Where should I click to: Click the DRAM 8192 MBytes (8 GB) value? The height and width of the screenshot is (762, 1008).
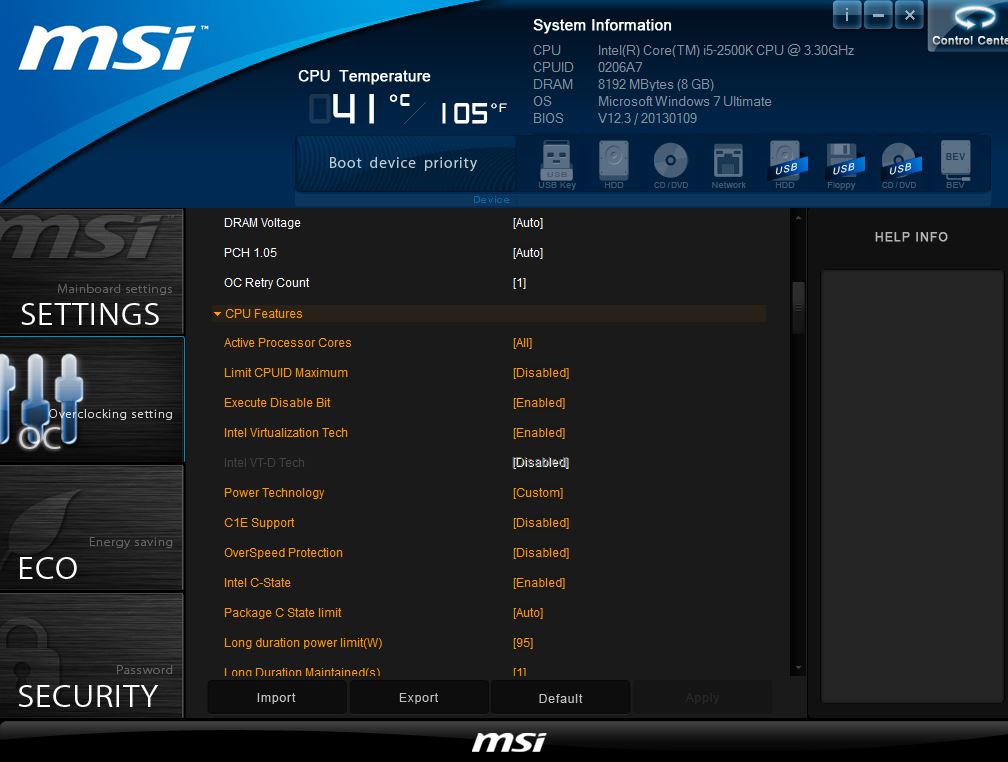point(656,84)
